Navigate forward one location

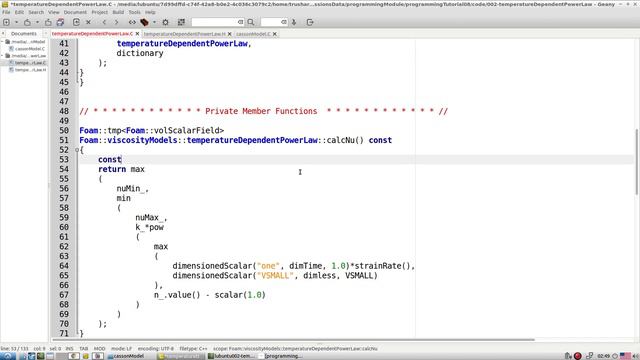coord(116,22)
